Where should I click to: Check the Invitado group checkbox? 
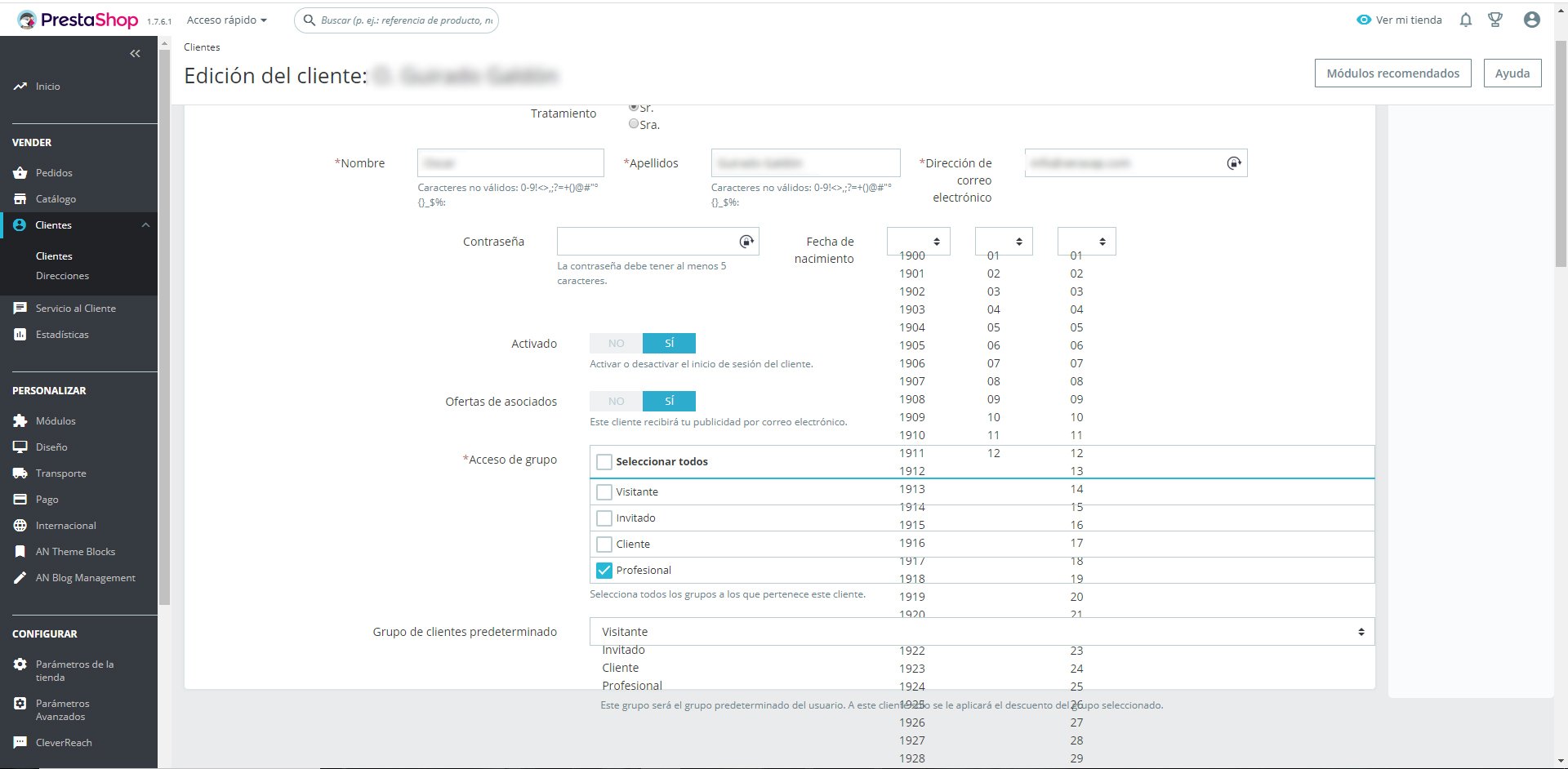pyautogui.click(x=604, y=518)
